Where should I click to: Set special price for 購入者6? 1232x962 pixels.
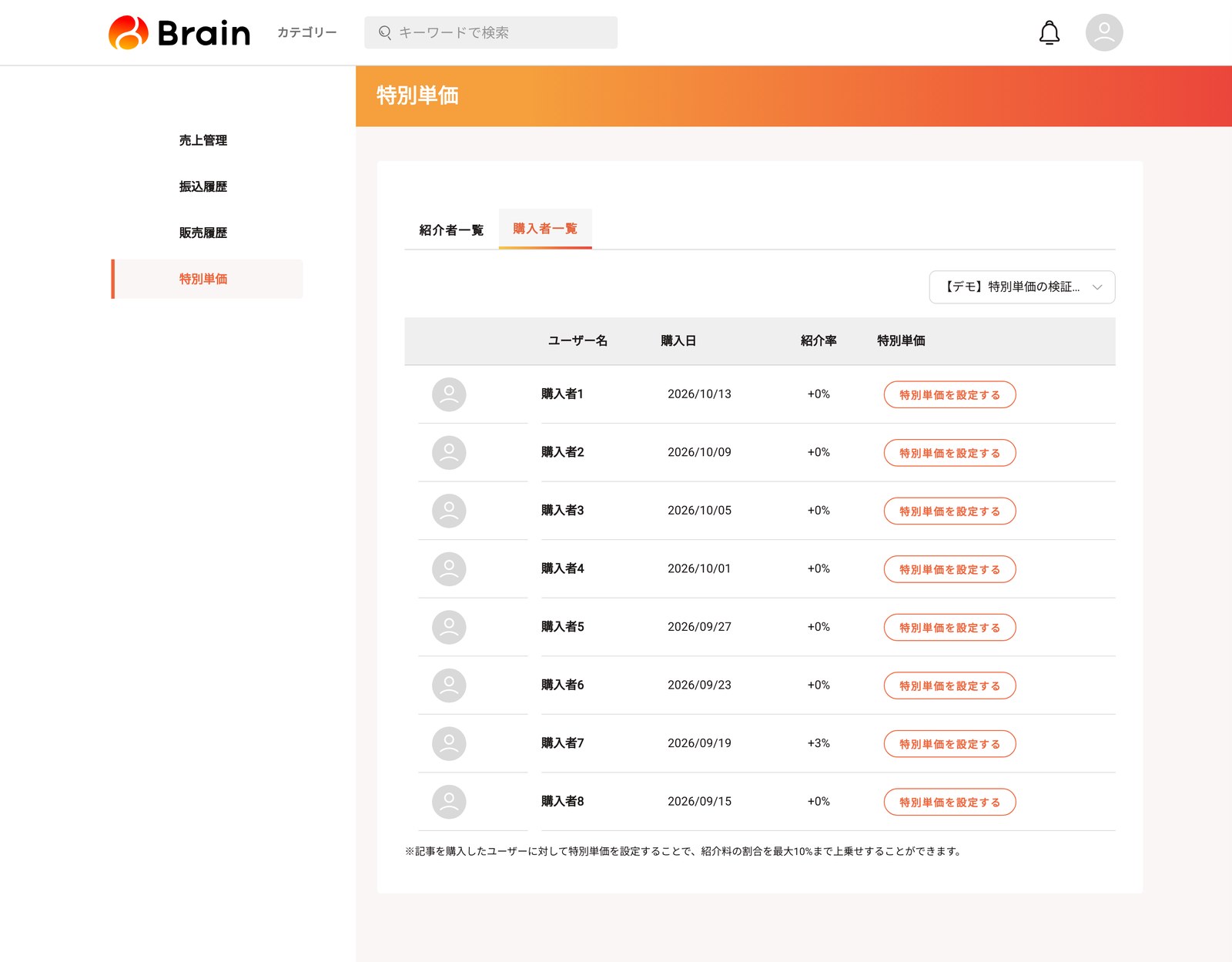[949, 685]
